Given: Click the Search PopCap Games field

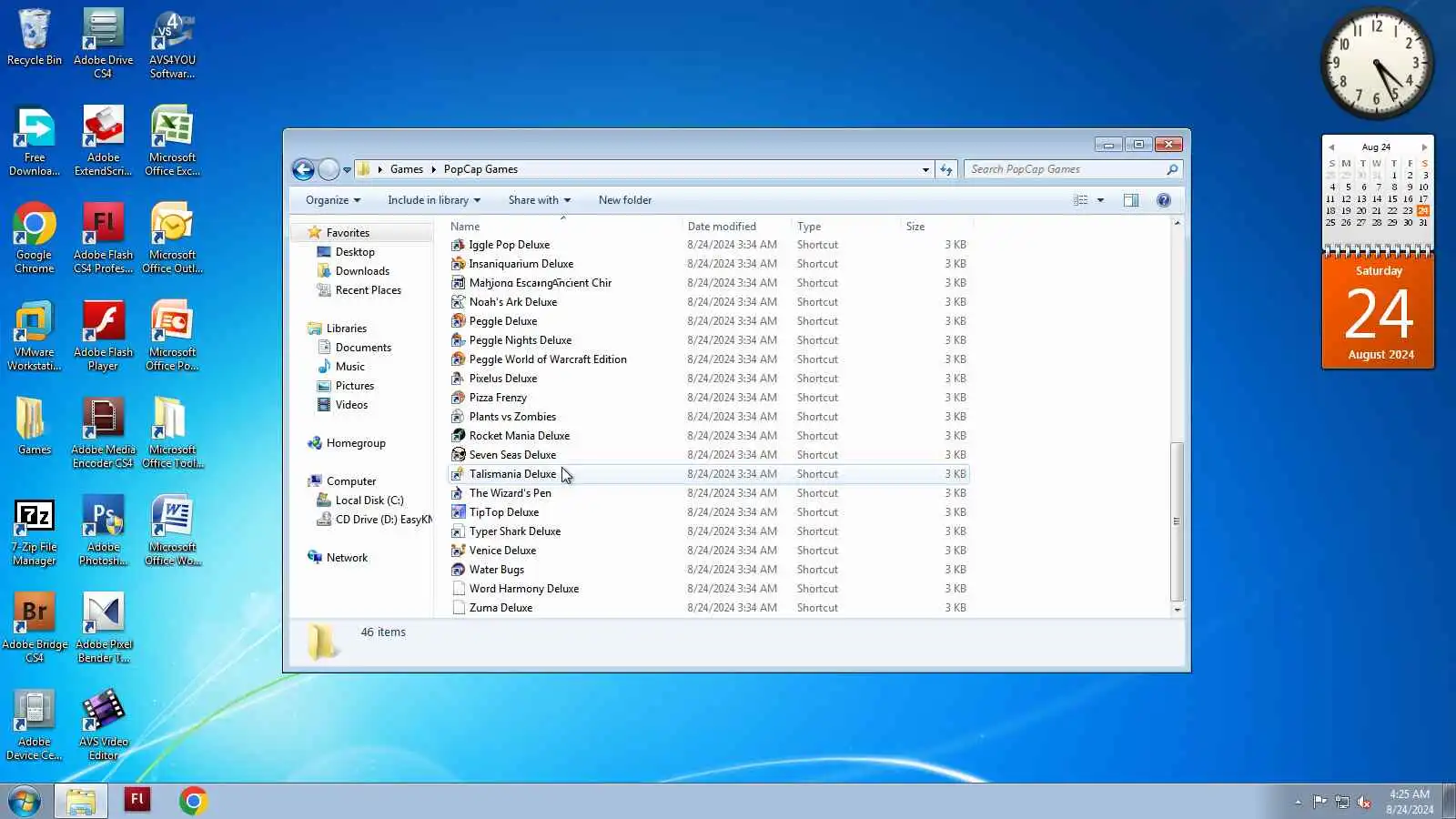Looking at the screenshot, I should 1073,169.
